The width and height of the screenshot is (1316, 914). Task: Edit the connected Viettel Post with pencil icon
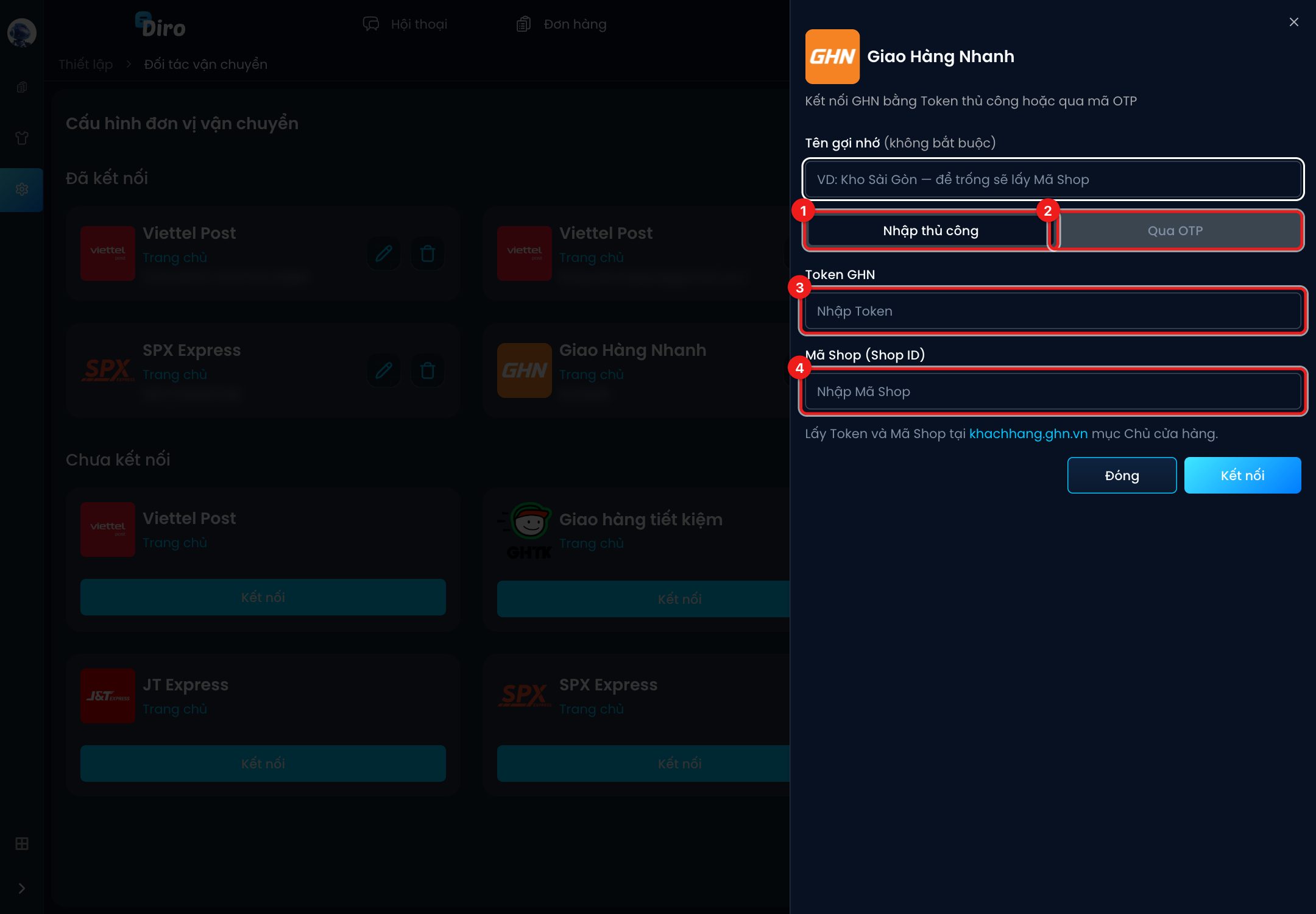click(384, 253)
